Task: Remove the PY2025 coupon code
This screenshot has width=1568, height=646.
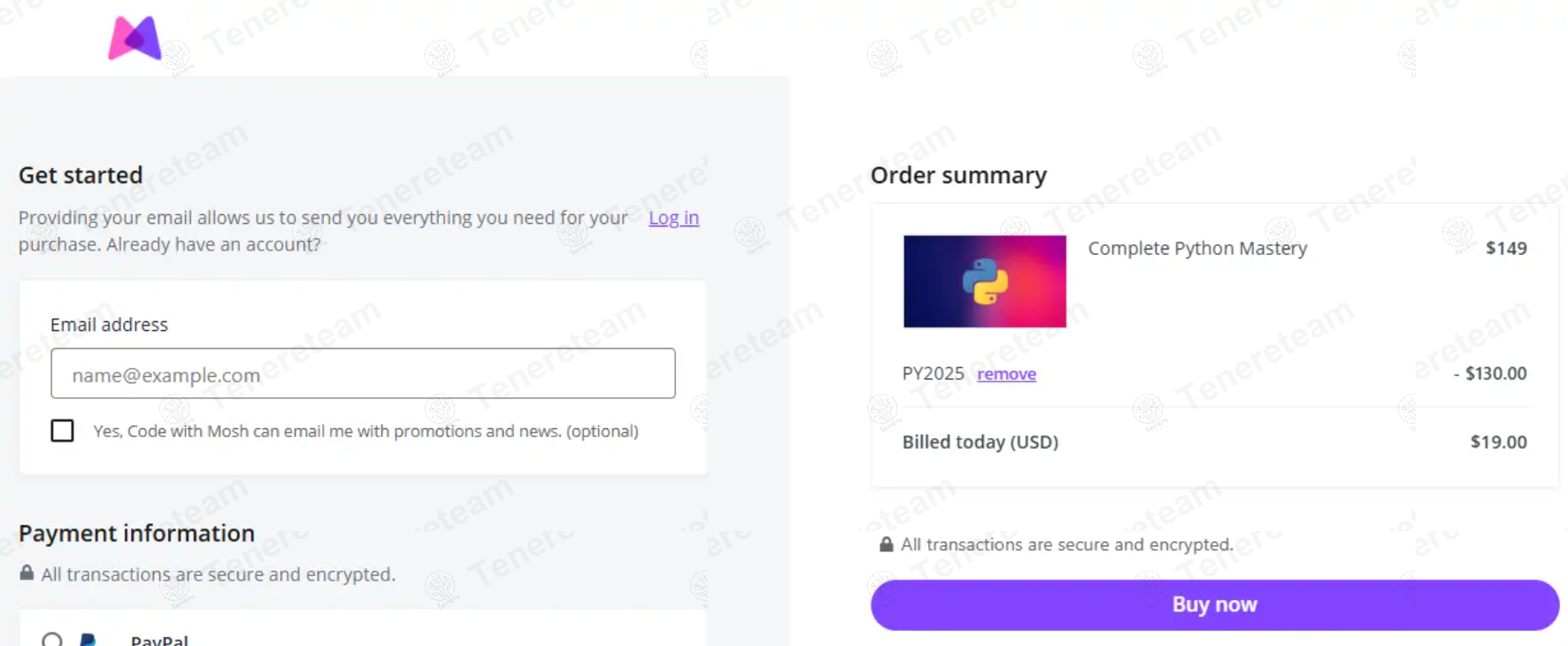Action: click(1006, 374)
